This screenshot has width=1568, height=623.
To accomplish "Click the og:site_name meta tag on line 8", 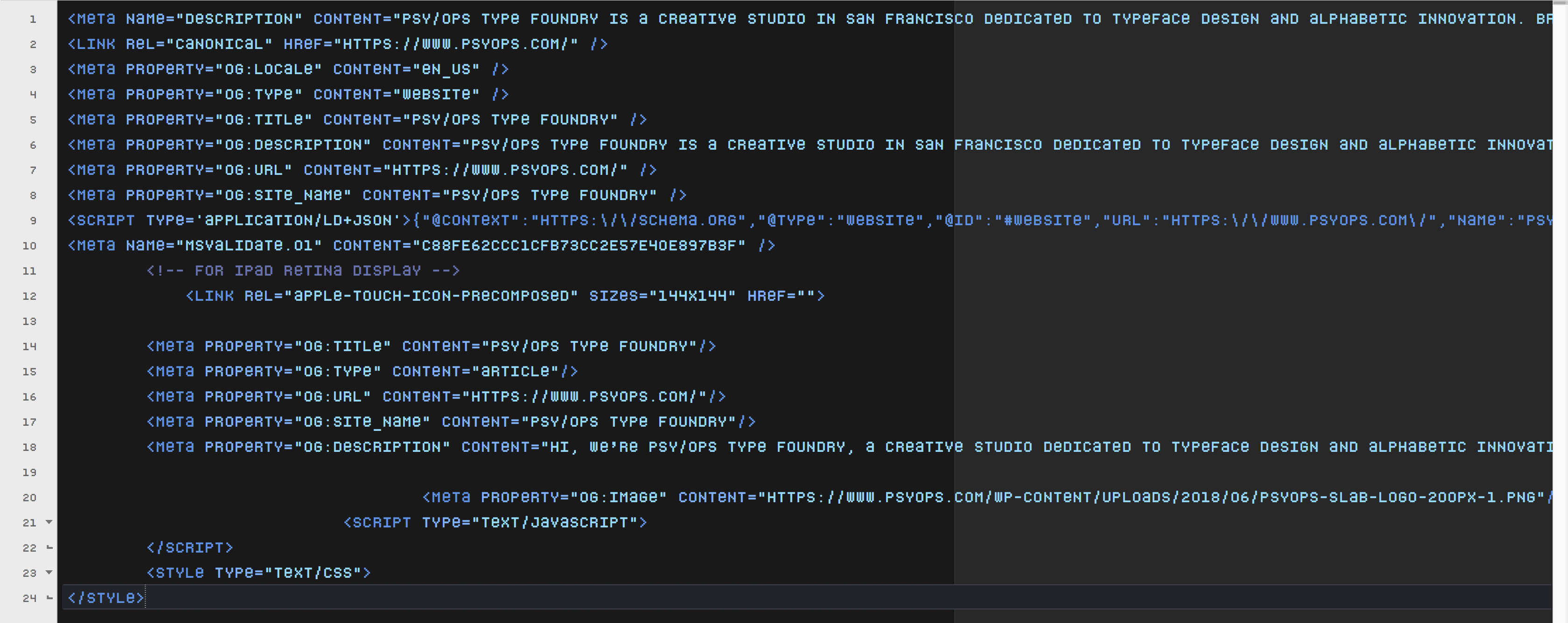I will (378, 195).
